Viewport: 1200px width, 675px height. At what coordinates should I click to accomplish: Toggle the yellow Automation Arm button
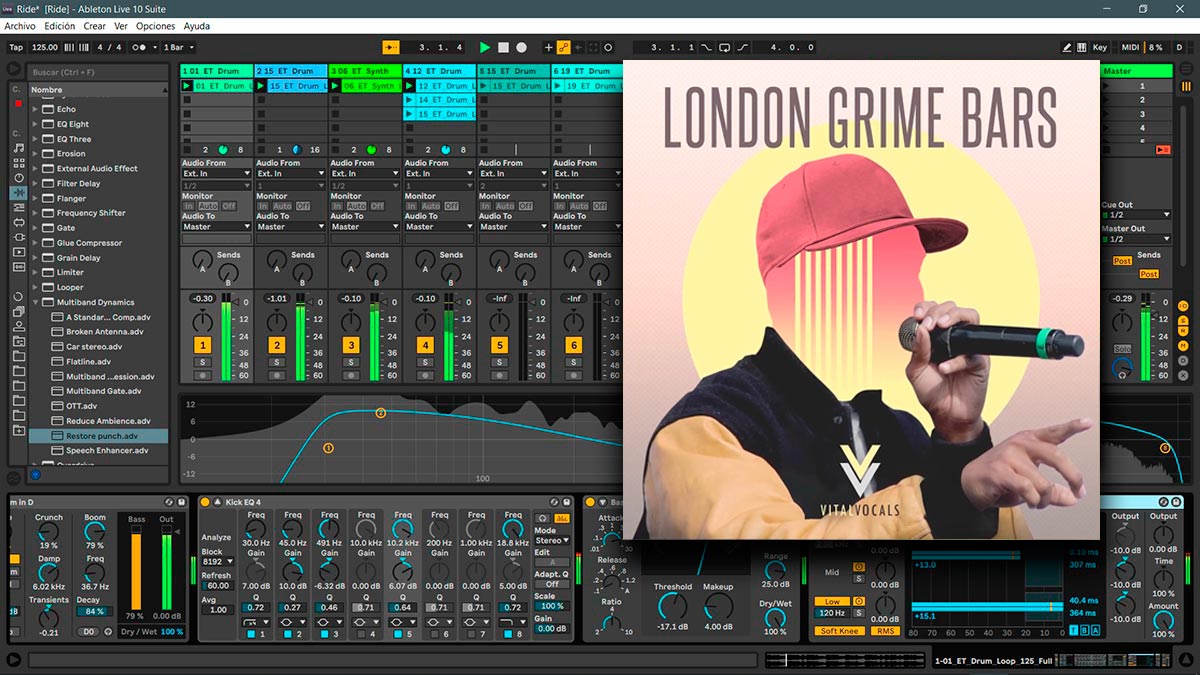point(563,47)
